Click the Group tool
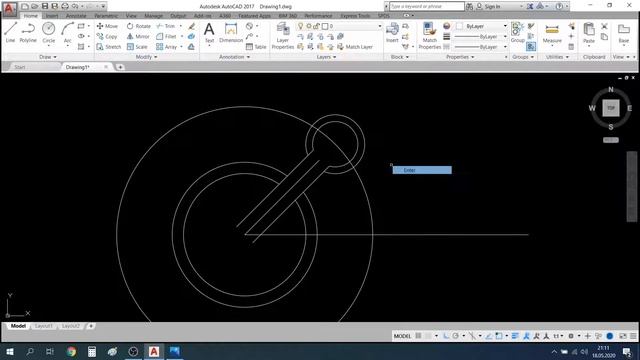The height and width of the screenshot is (360, 640). point(518,32)
